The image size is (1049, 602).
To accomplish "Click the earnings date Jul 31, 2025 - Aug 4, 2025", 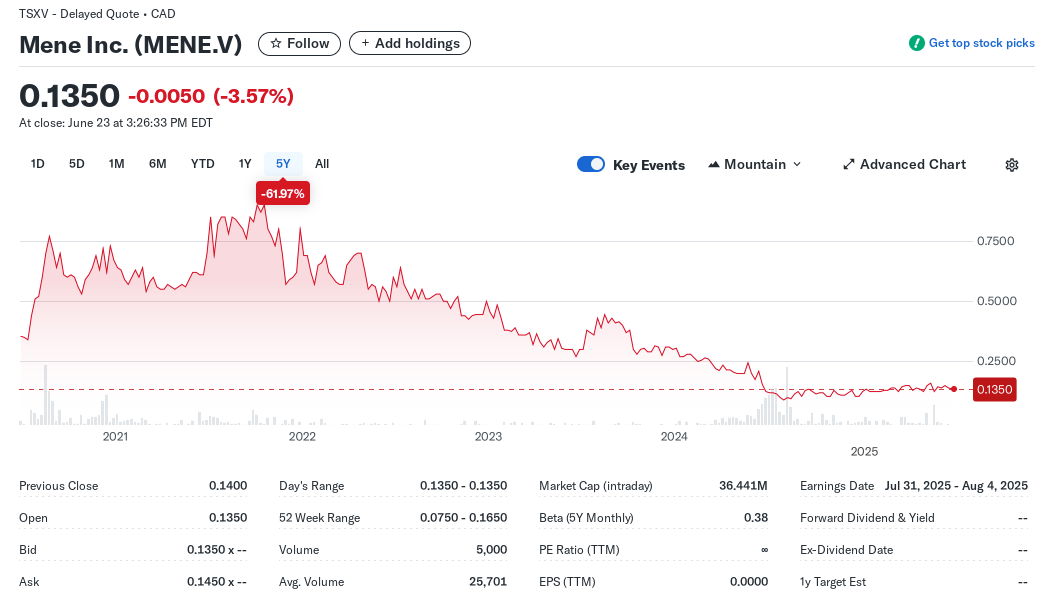I will [956, 486].
